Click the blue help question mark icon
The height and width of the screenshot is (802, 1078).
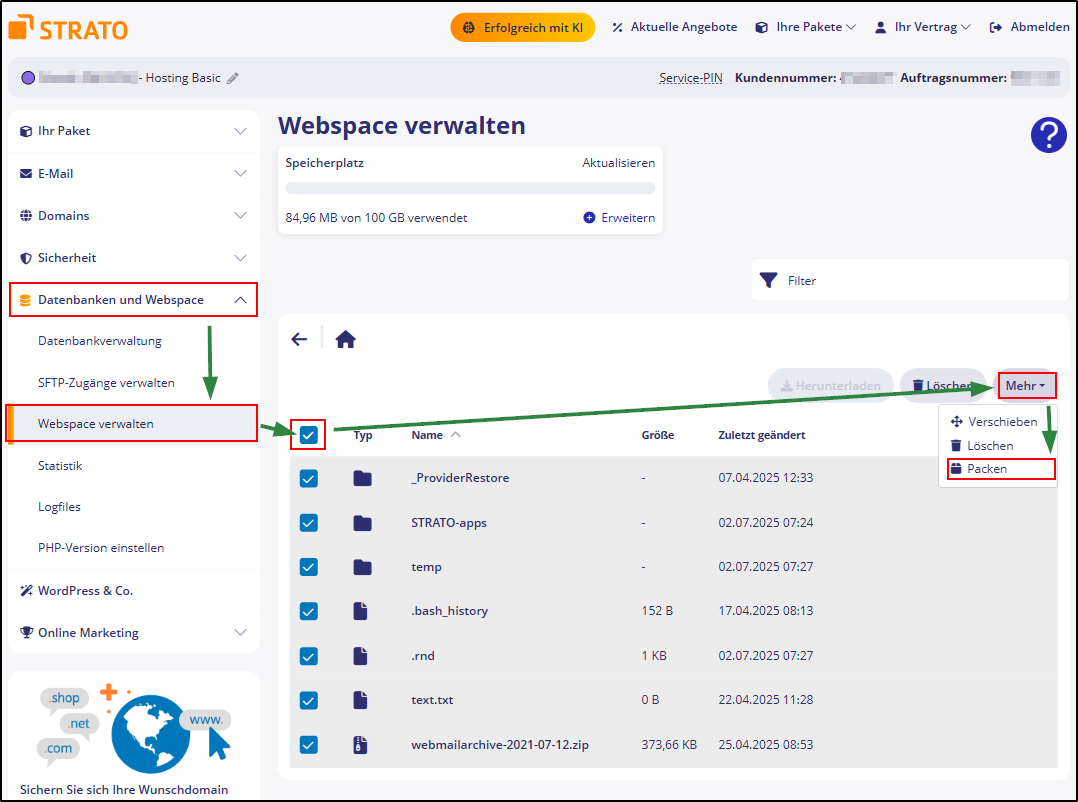[1048, 135]
